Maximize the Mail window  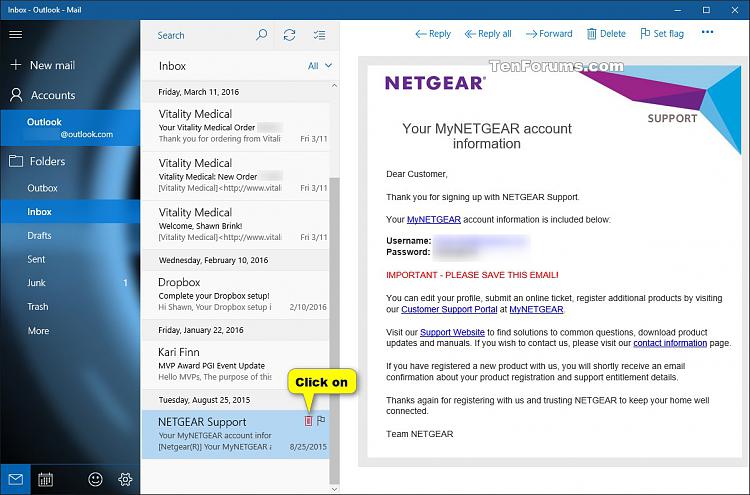[x=706, y=10]
